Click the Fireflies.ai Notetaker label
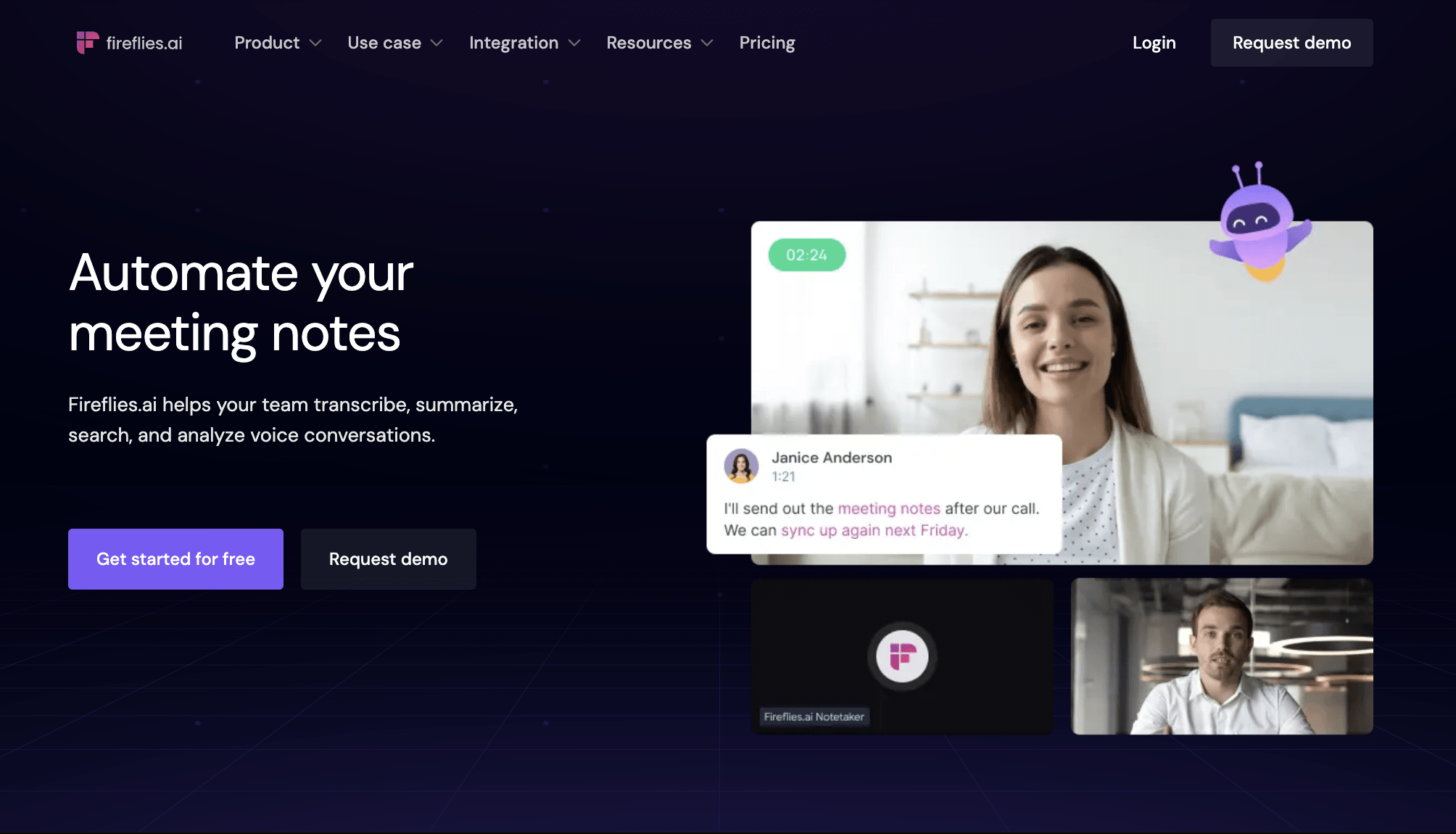1456x834 pixels. tap(814, 717)
